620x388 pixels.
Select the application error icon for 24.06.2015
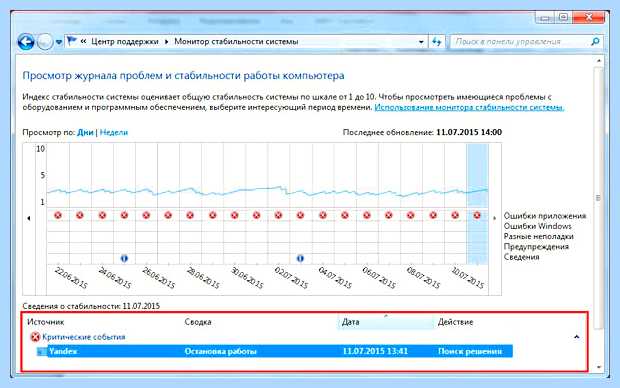[102, 215]
